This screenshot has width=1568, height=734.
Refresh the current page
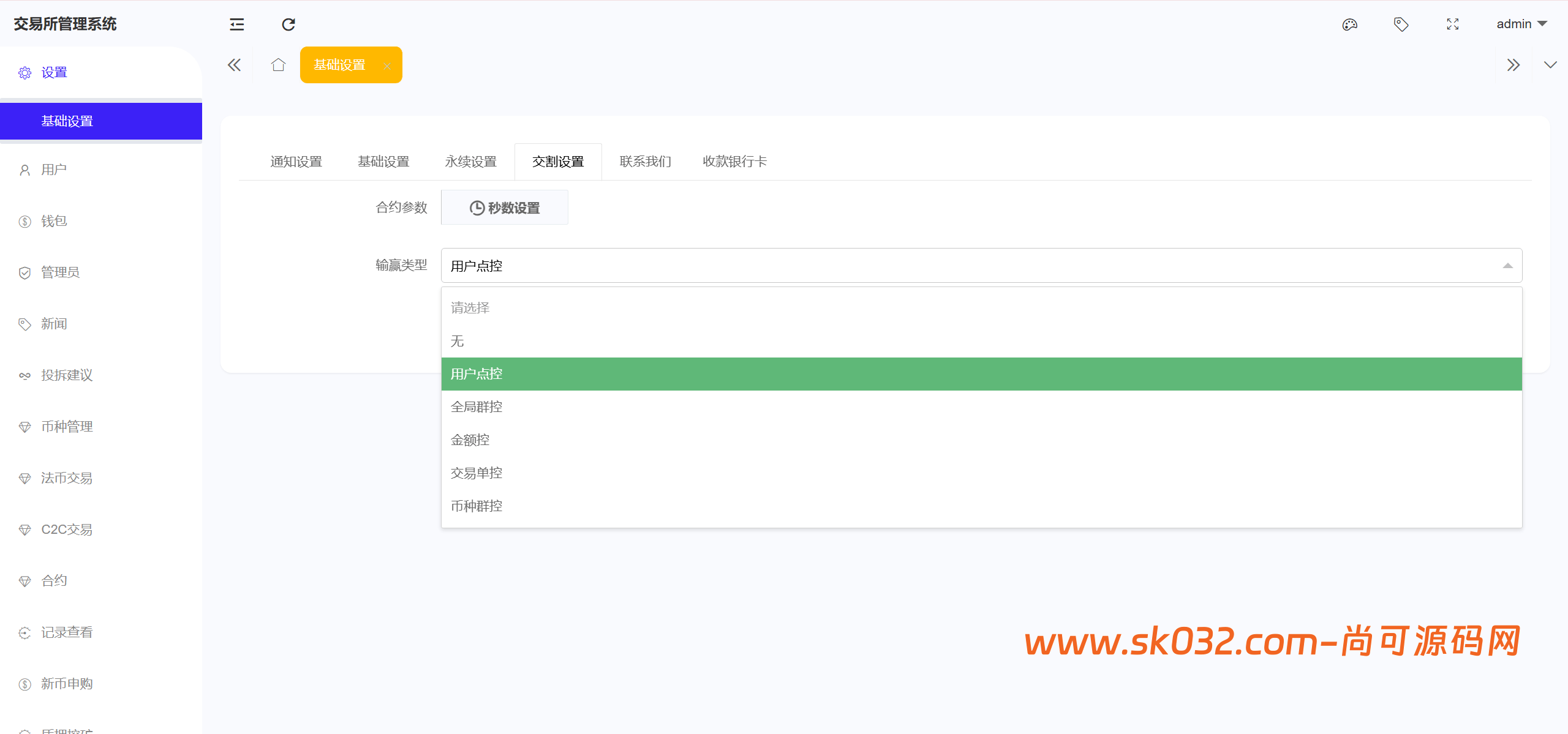[288, 24]
